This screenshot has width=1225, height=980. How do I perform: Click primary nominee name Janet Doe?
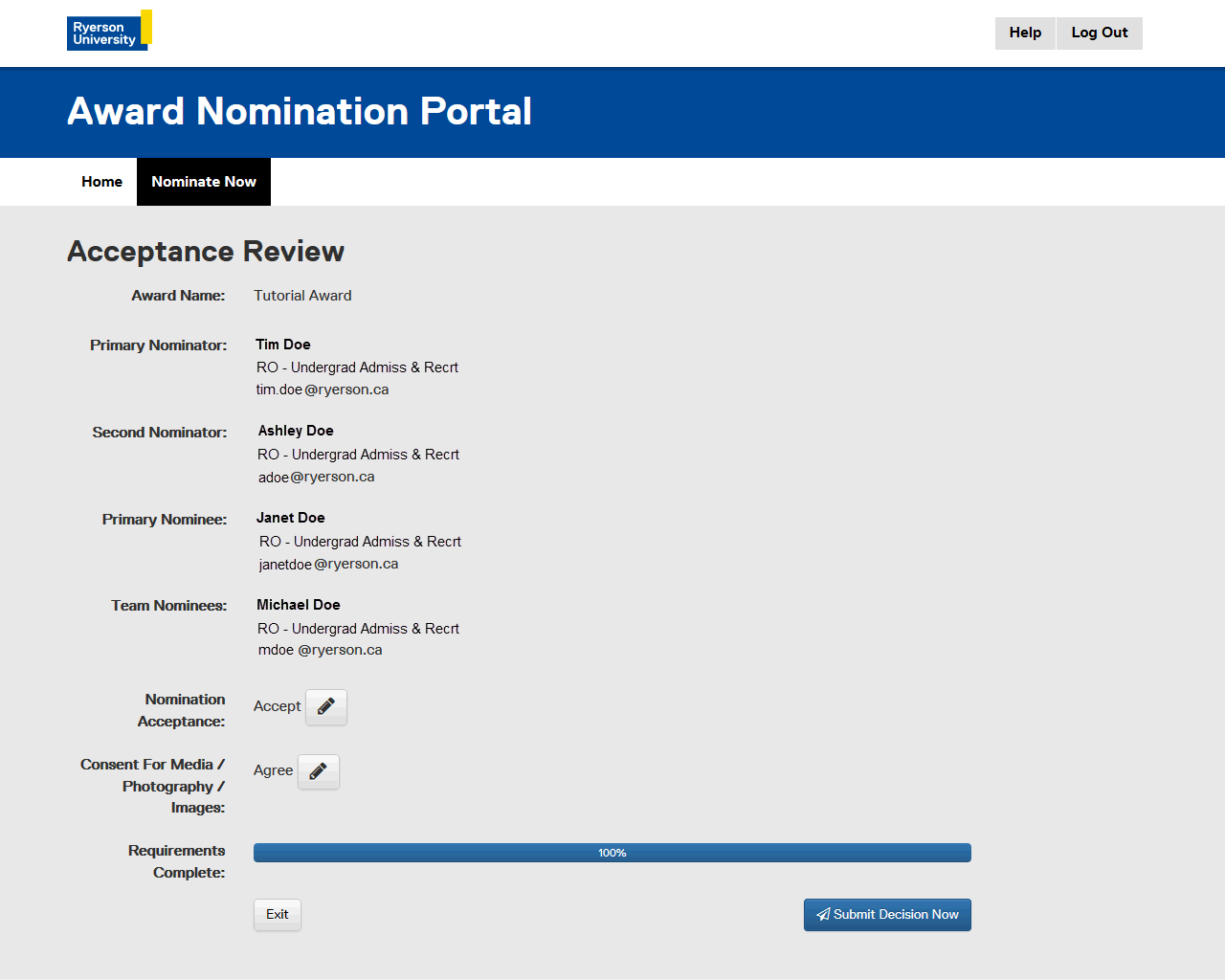click(290, 518)
